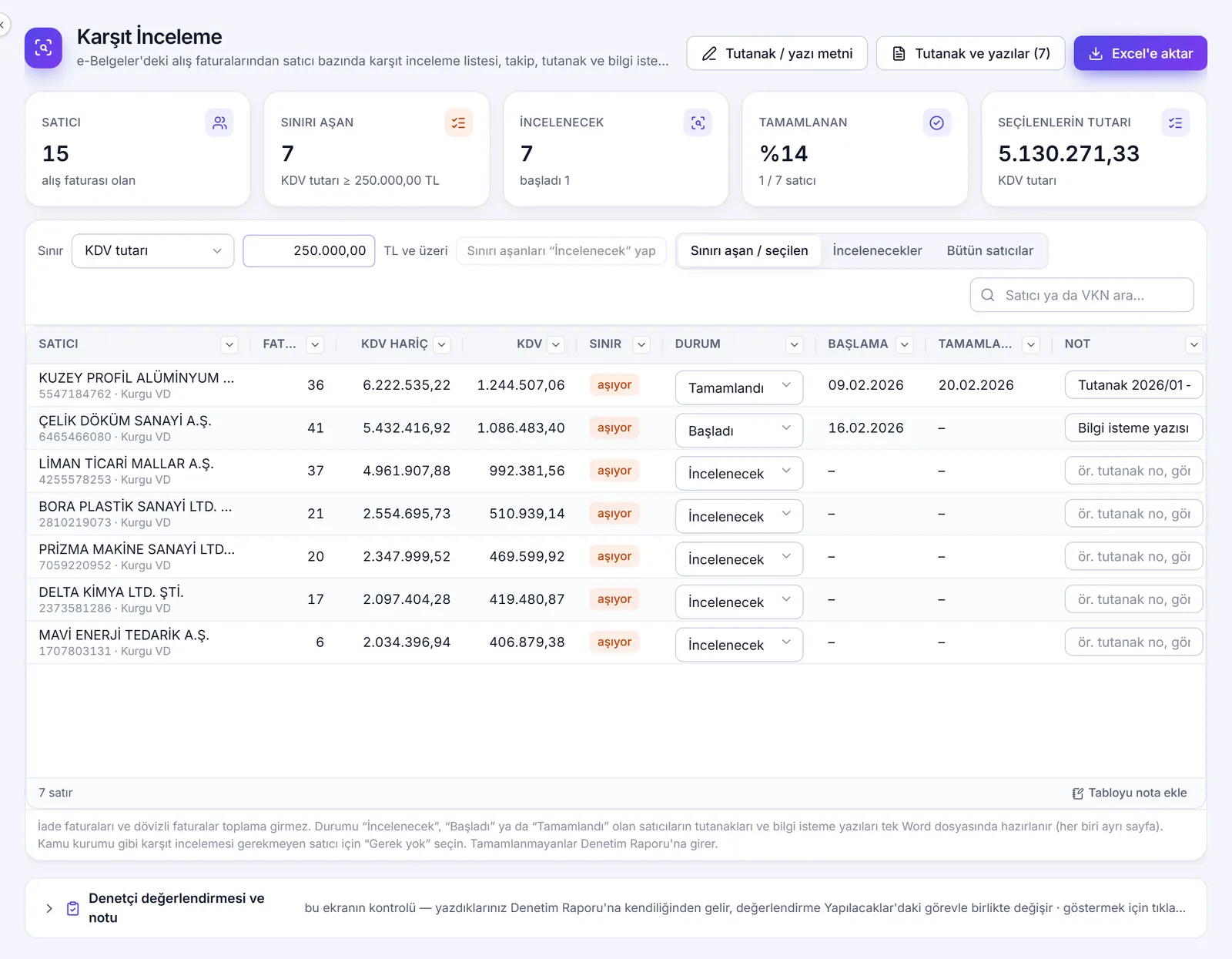Open KDV HARİÇ column header menu

[442, 344]
